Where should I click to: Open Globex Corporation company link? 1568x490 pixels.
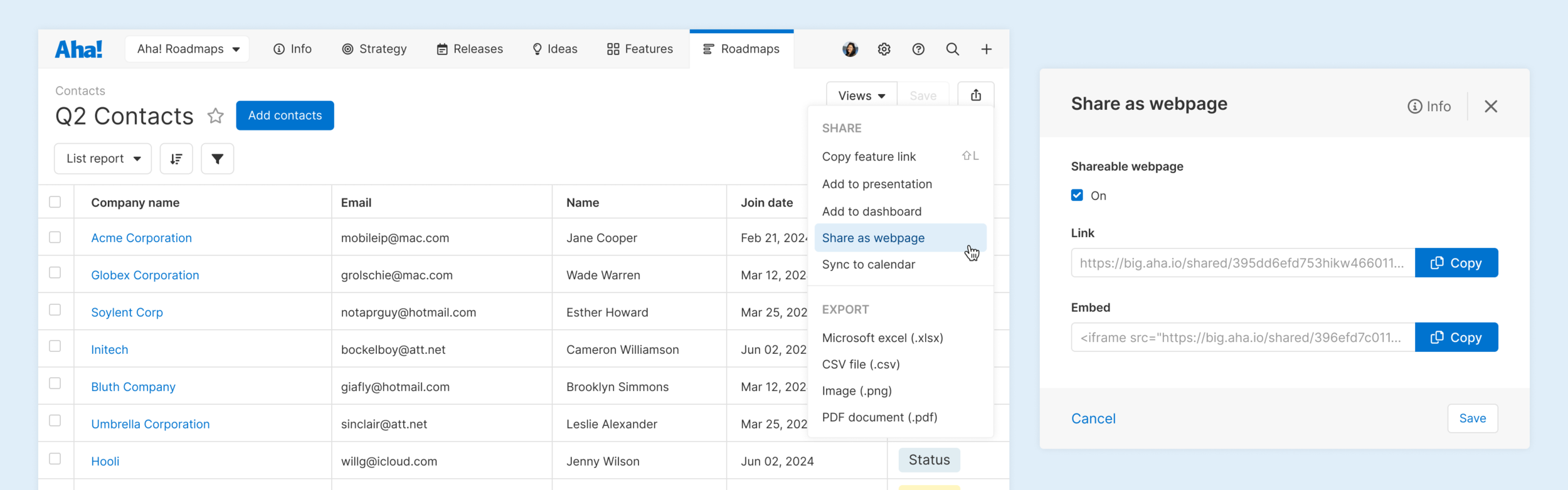pyautogui.click(x=145, y=275)
